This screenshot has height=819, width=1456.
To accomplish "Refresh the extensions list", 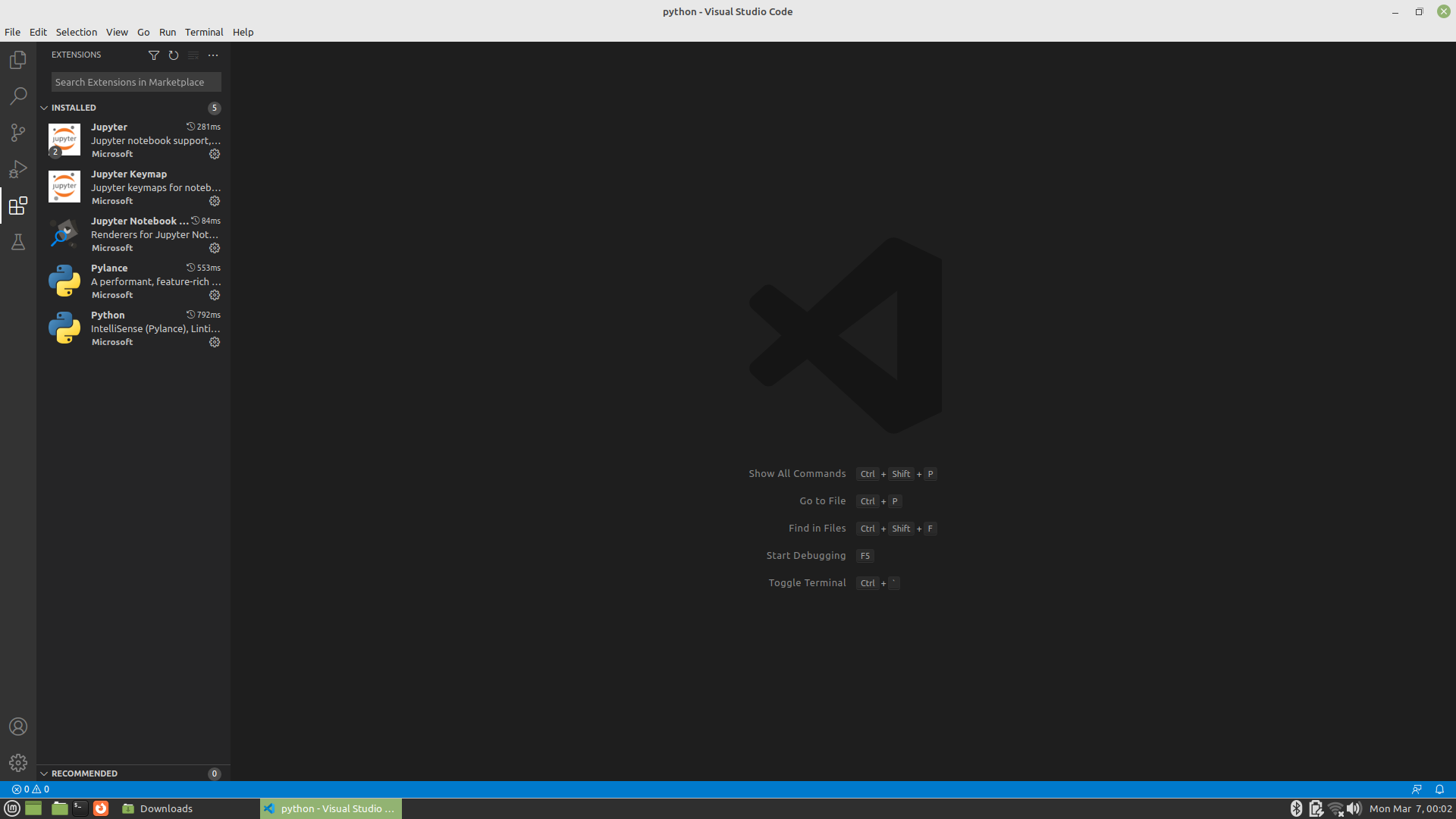I will point(174,55).
